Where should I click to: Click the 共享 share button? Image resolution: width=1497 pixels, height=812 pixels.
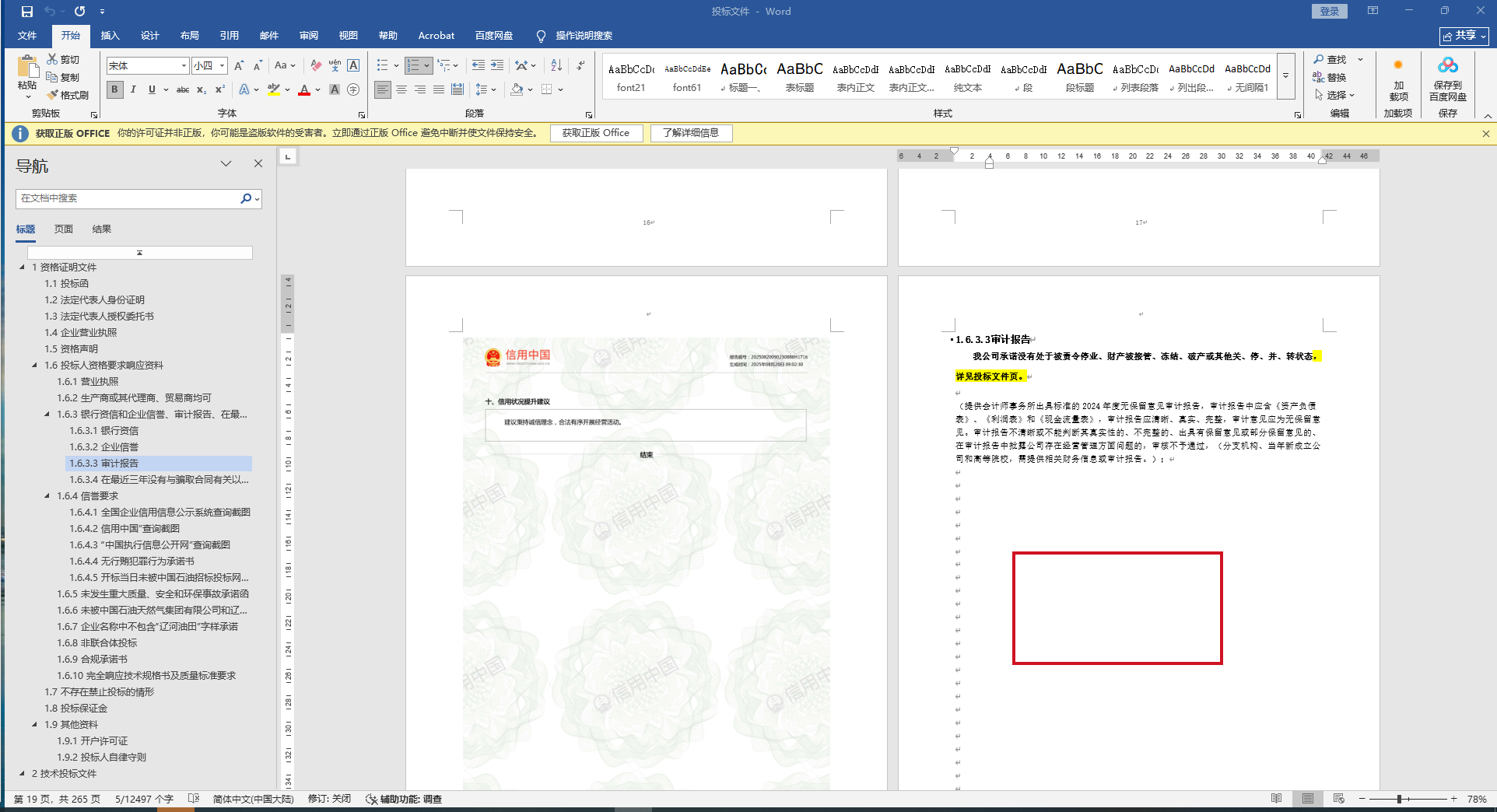click(x=1464, y=36)
